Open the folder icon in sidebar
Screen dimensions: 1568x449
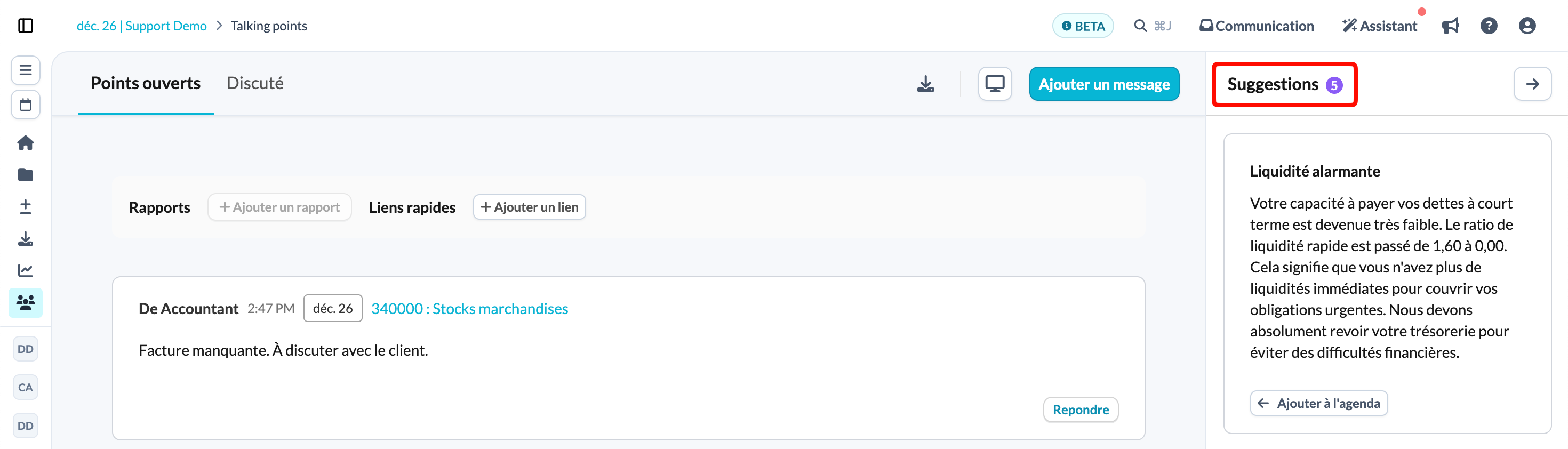pos(26,175)
